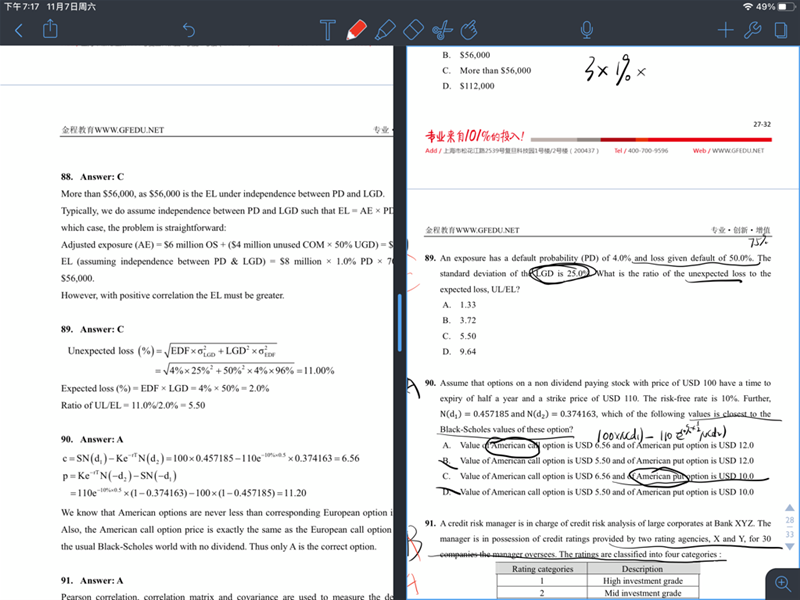Screen dimensions: 800x600
Task: Tap the line starting "Expected loss (%) = EDF × LGD"
Action: point(165,389)
